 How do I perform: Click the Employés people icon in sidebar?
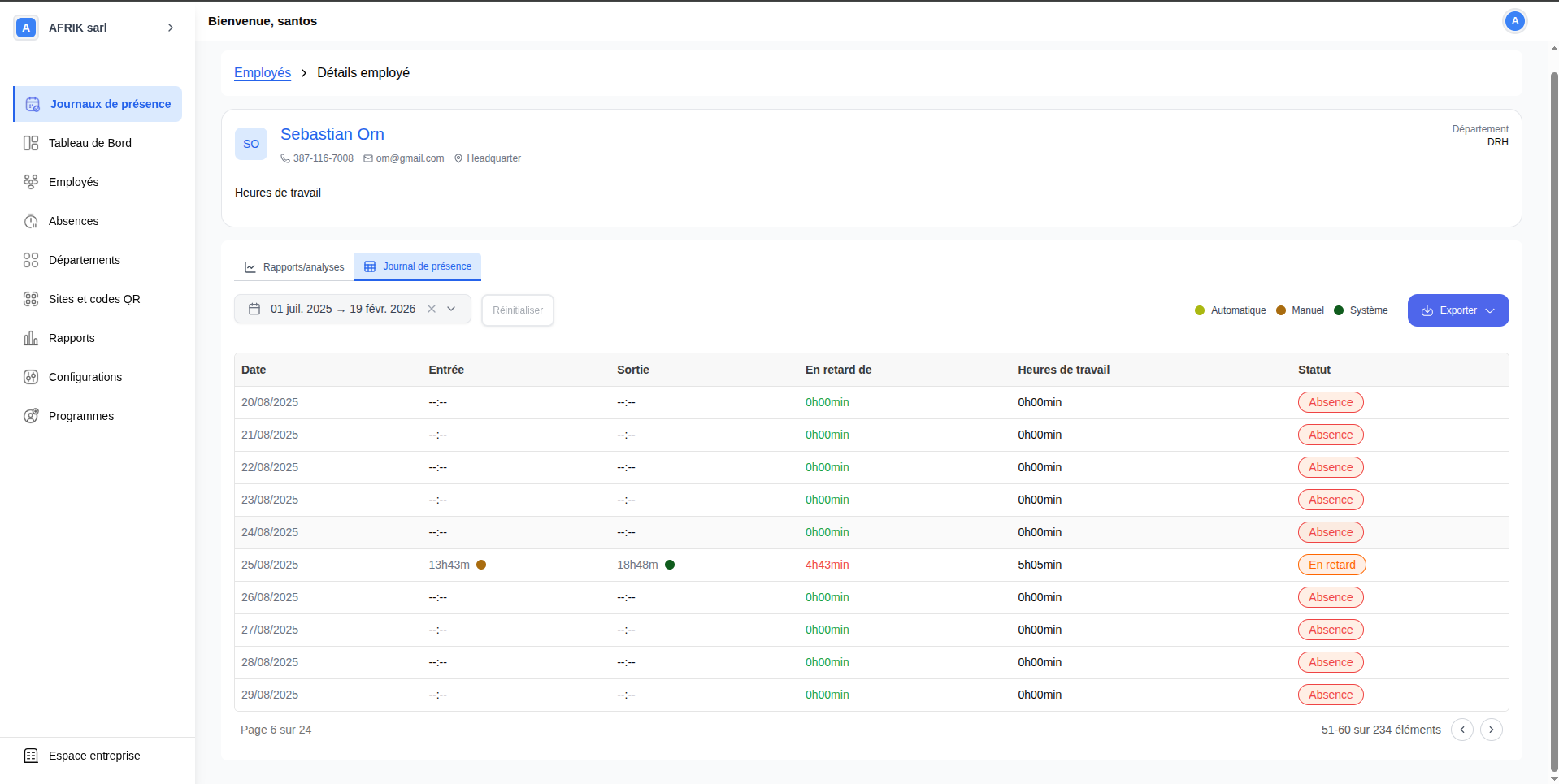[31, 182]
